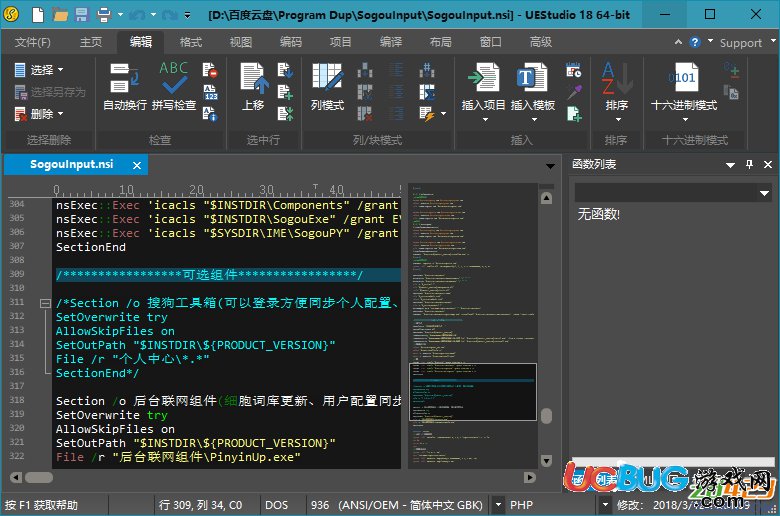
Task: Click the duplicate line green plus icon
Action: pos(285,92)
